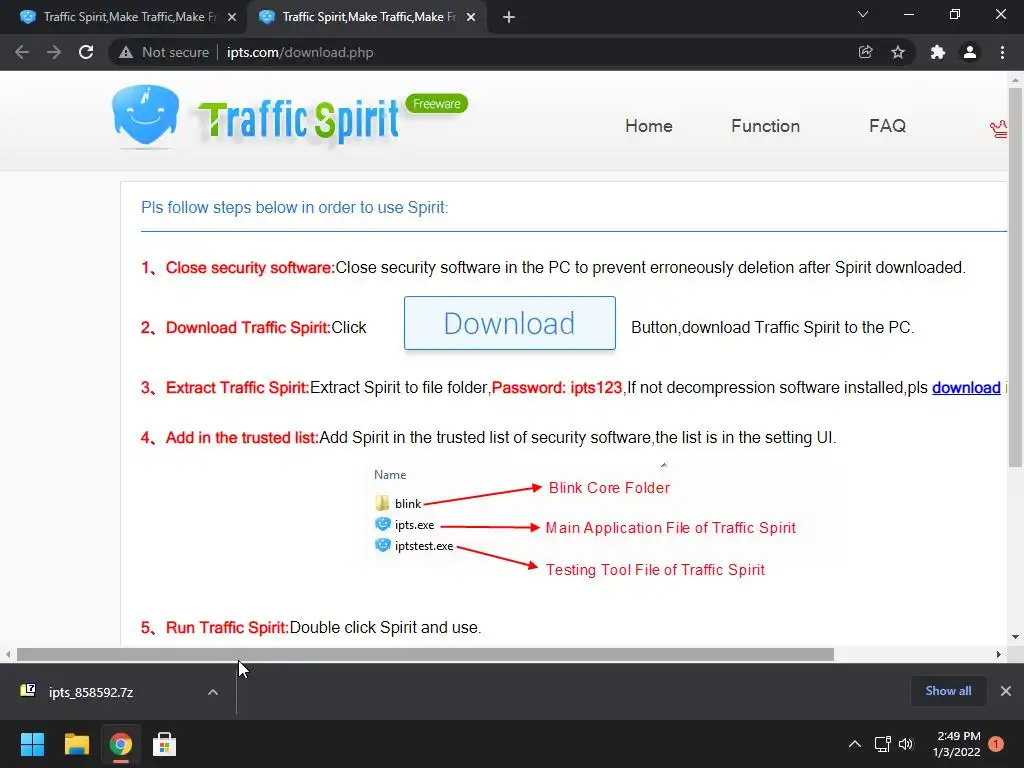Screen dimensions: 1024x768
Task: Click the browser back arrow
Action: point(22,52)
